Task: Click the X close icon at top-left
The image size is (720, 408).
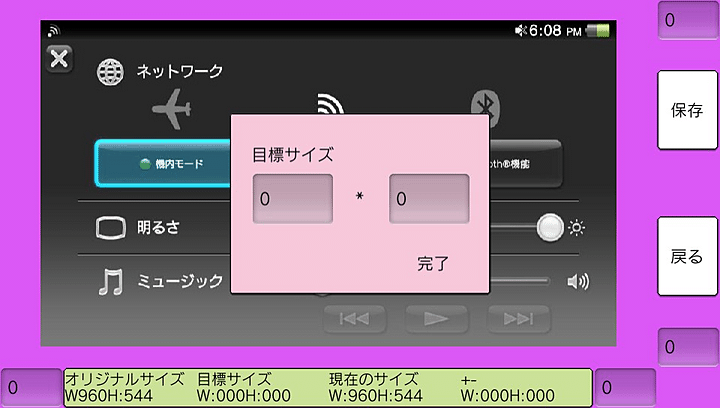Action: 60,58
